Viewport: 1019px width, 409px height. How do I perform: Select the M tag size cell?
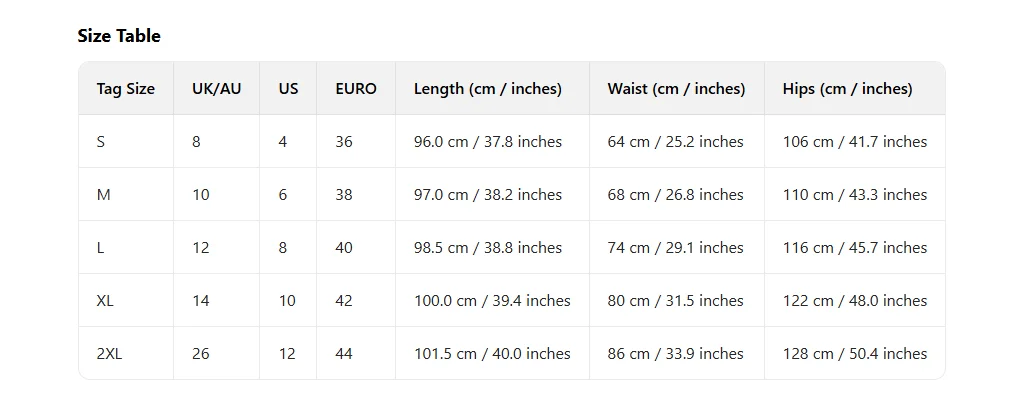coord(103,195)
